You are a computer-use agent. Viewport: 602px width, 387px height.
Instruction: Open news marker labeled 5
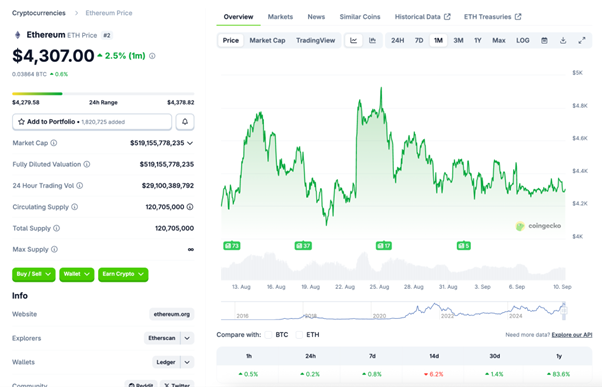464,246
